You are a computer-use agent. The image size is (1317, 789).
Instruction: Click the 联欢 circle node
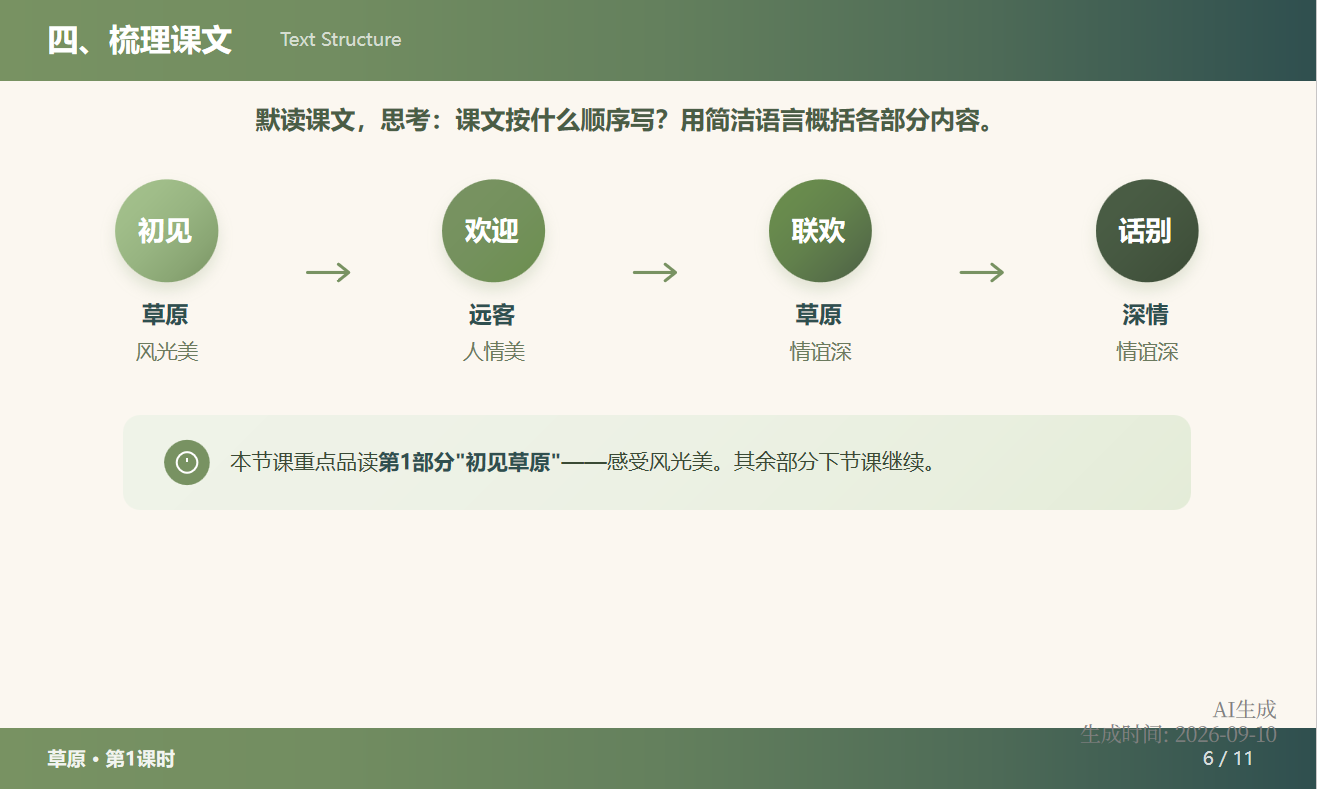point(820,231)
